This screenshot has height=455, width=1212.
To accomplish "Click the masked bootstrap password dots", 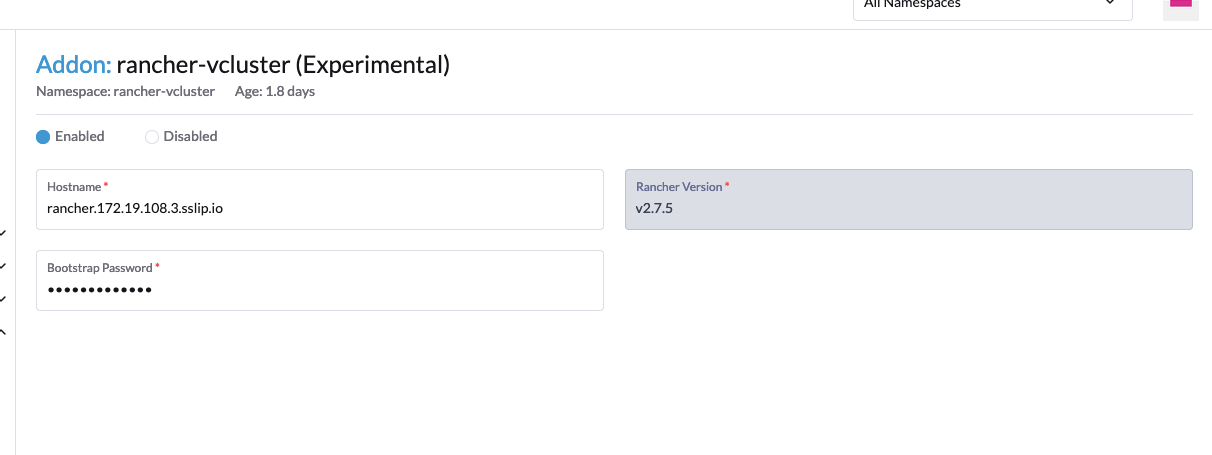I will (x=99, y=290).
